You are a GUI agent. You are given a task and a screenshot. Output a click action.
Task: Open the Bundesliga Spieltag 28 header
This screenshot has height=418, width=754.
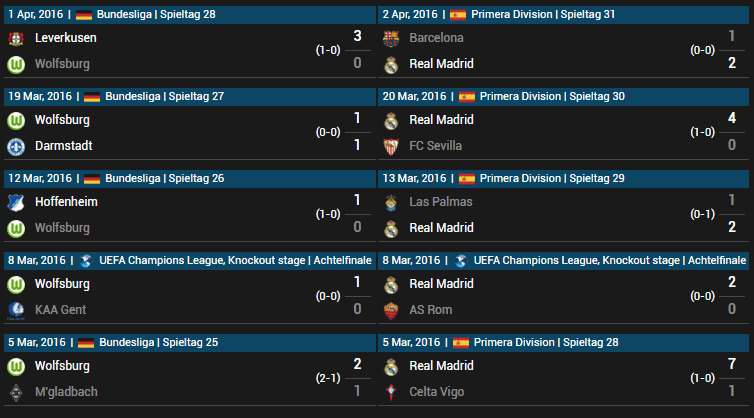point(190,14)
